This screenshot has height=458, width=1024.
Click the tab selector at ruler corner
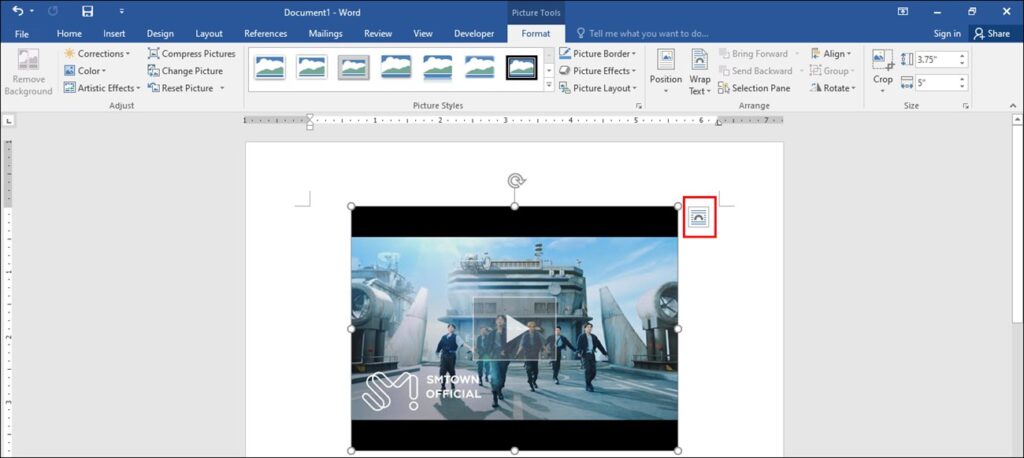tap(8, 120)
